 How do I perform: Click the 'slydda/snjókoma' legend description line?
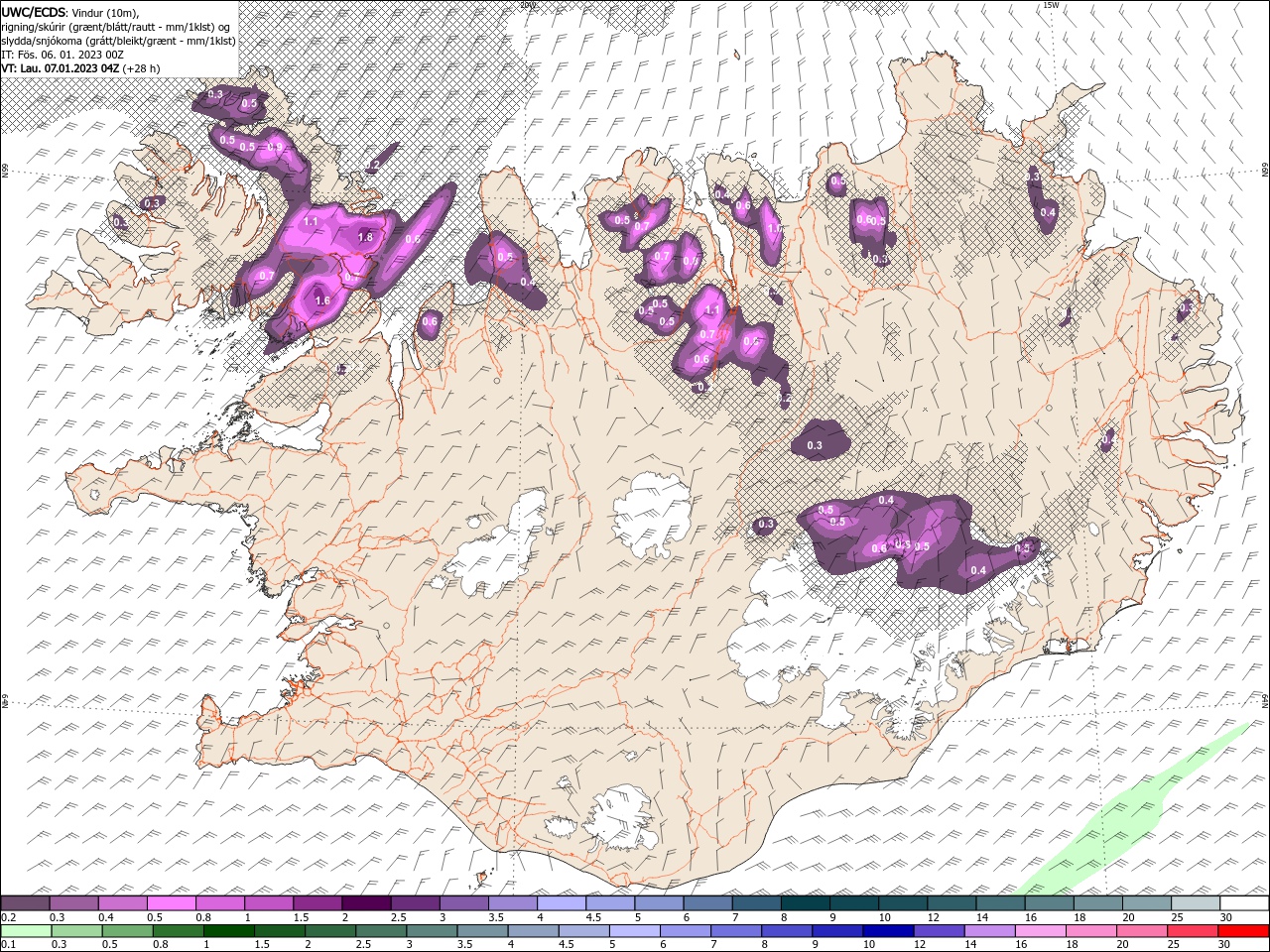(118, 41)
